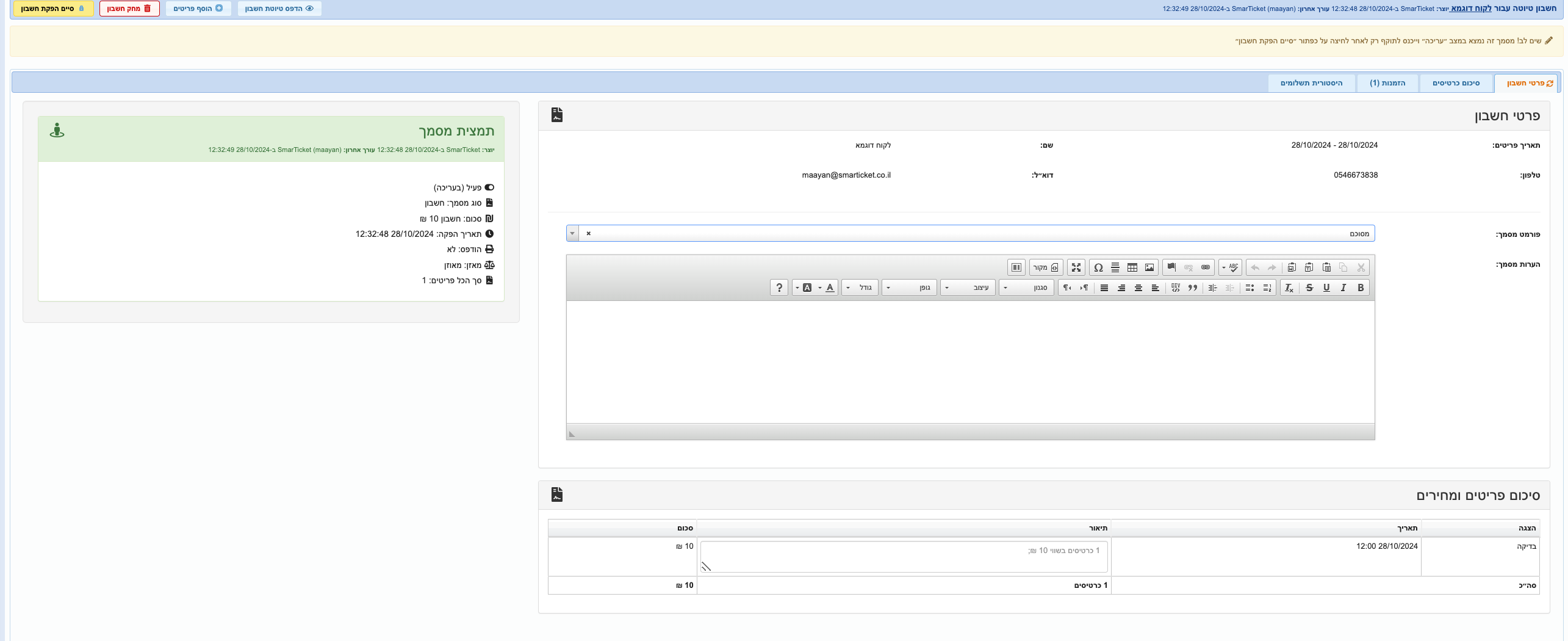Open the editor help question mark
The width and height of the screenshot is (1568, 641).
pos(779,288)
